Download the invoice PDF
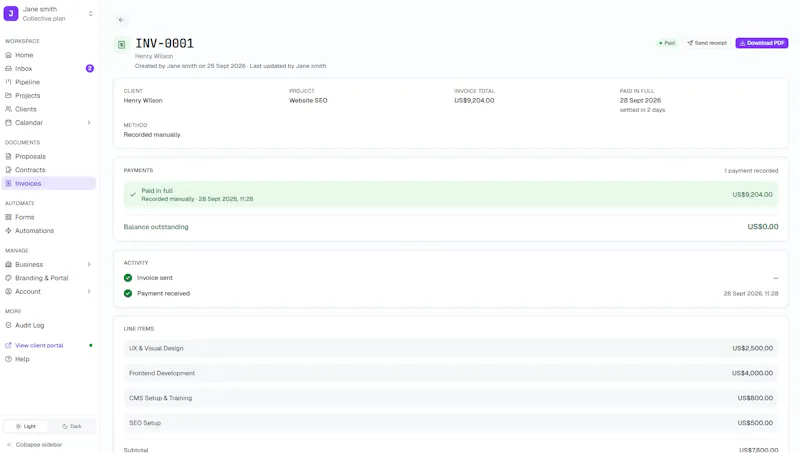Viewport: 800px width, 453px height. (x=762, y=43)
